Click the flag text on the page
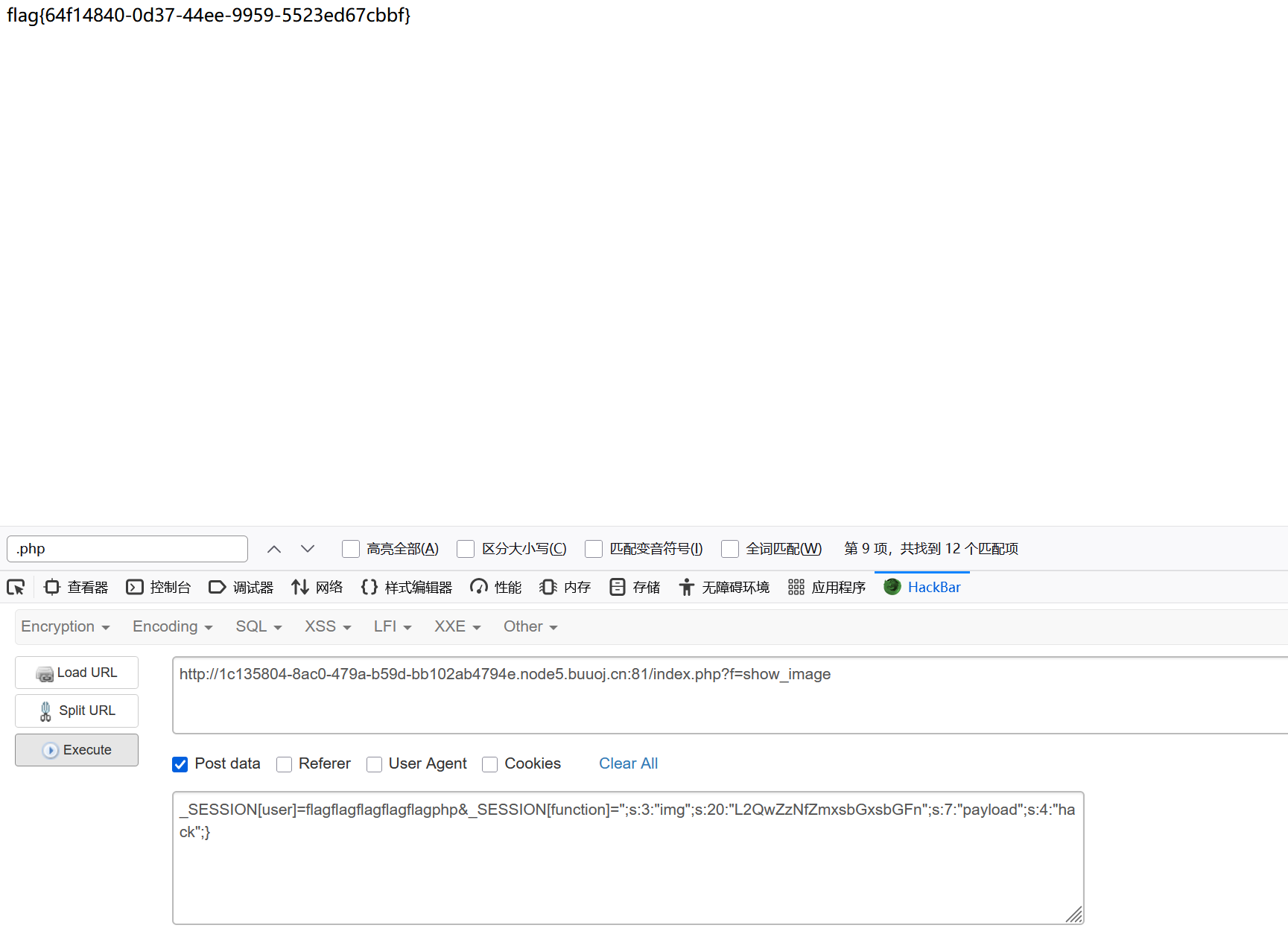The height and width of the screenshot is (931, 1288). (209, 15)
